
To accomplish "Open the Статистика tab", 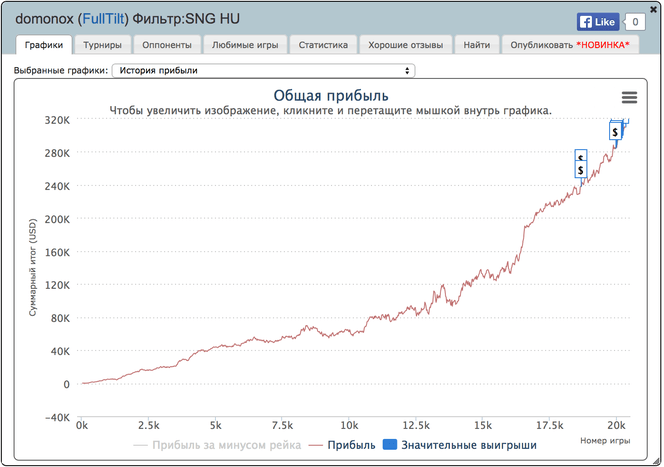I will 323,45.
